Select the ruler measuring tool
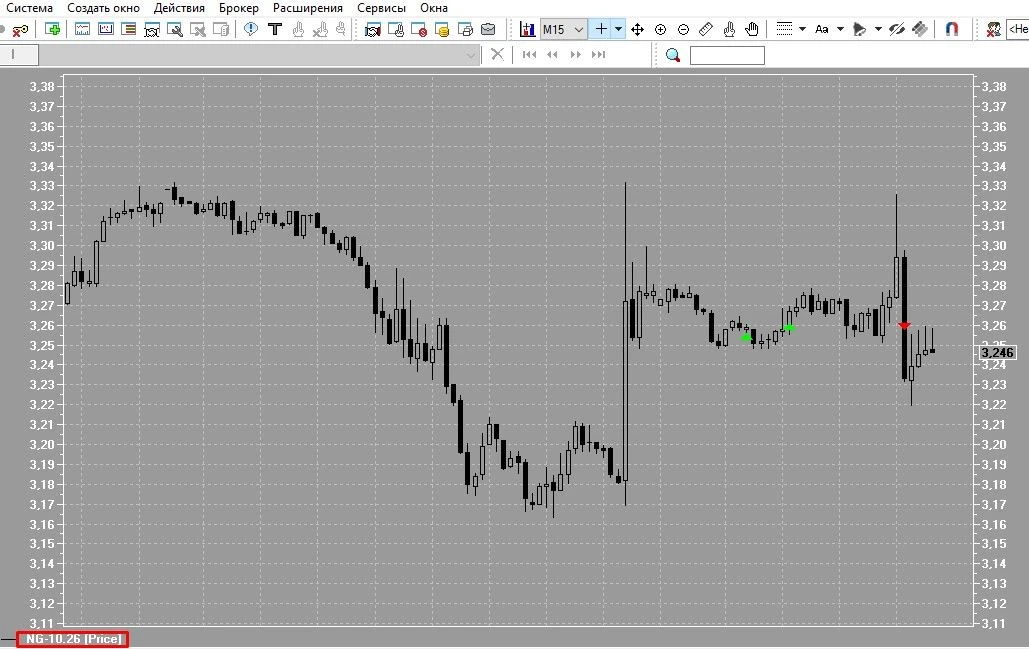The height and width of the screenshot is (649, 1029). (x=706, y=30)
